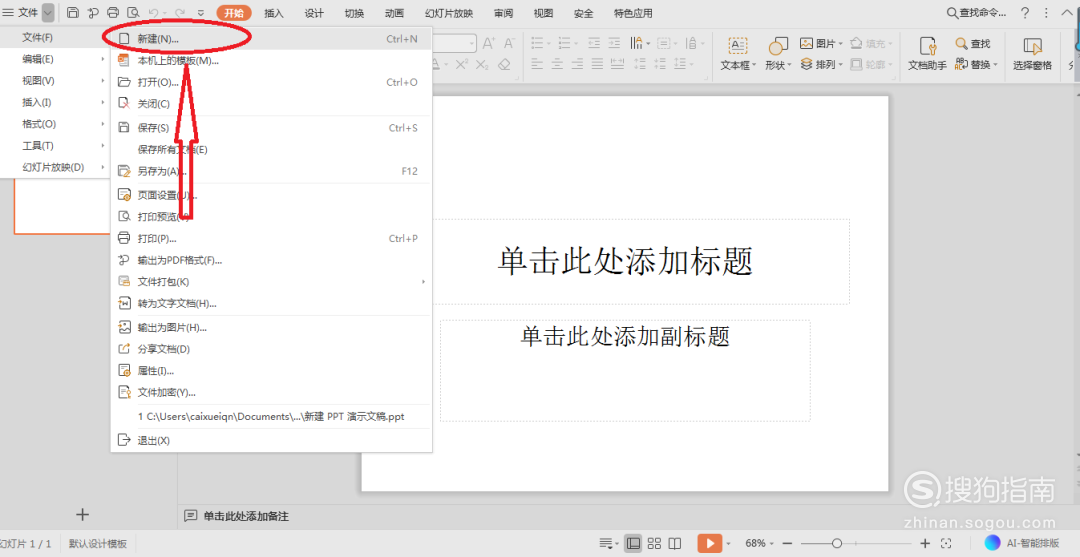Select the 开始 ribbon tab
The width and height of the screenshot is (1080, 557).
point(234,13)
